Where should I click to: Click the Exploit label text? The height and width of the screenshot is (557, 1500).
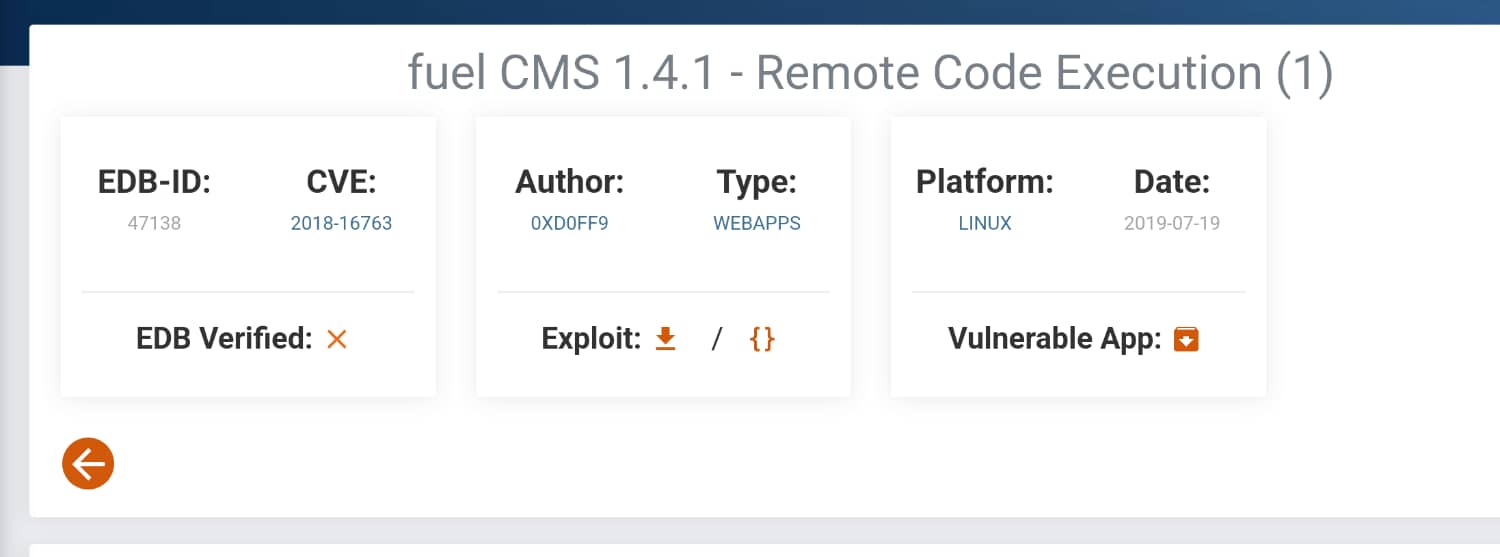click(x=590, y=339)
